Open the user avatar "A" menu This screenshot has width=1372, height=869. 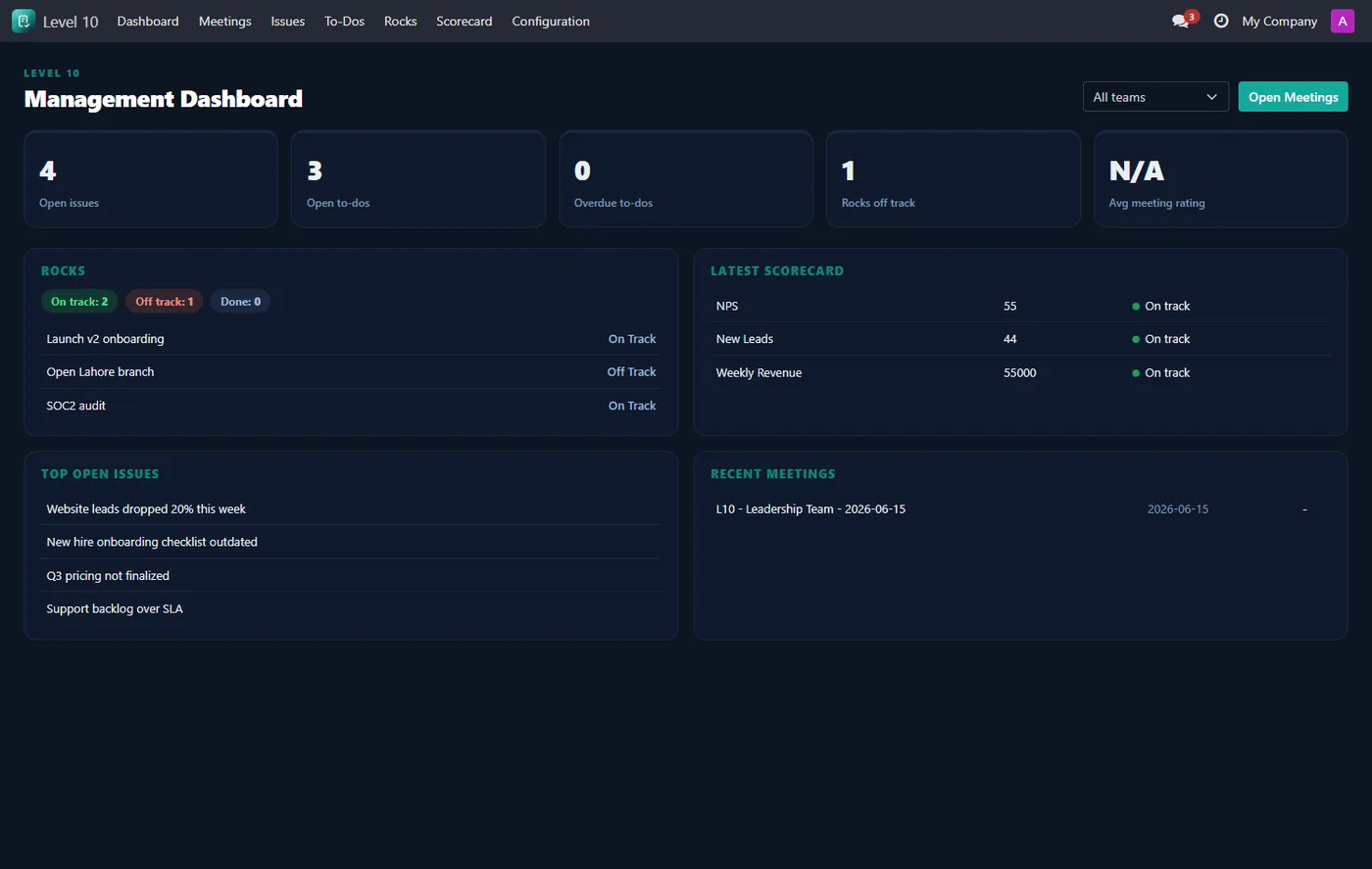(1343, 21)
